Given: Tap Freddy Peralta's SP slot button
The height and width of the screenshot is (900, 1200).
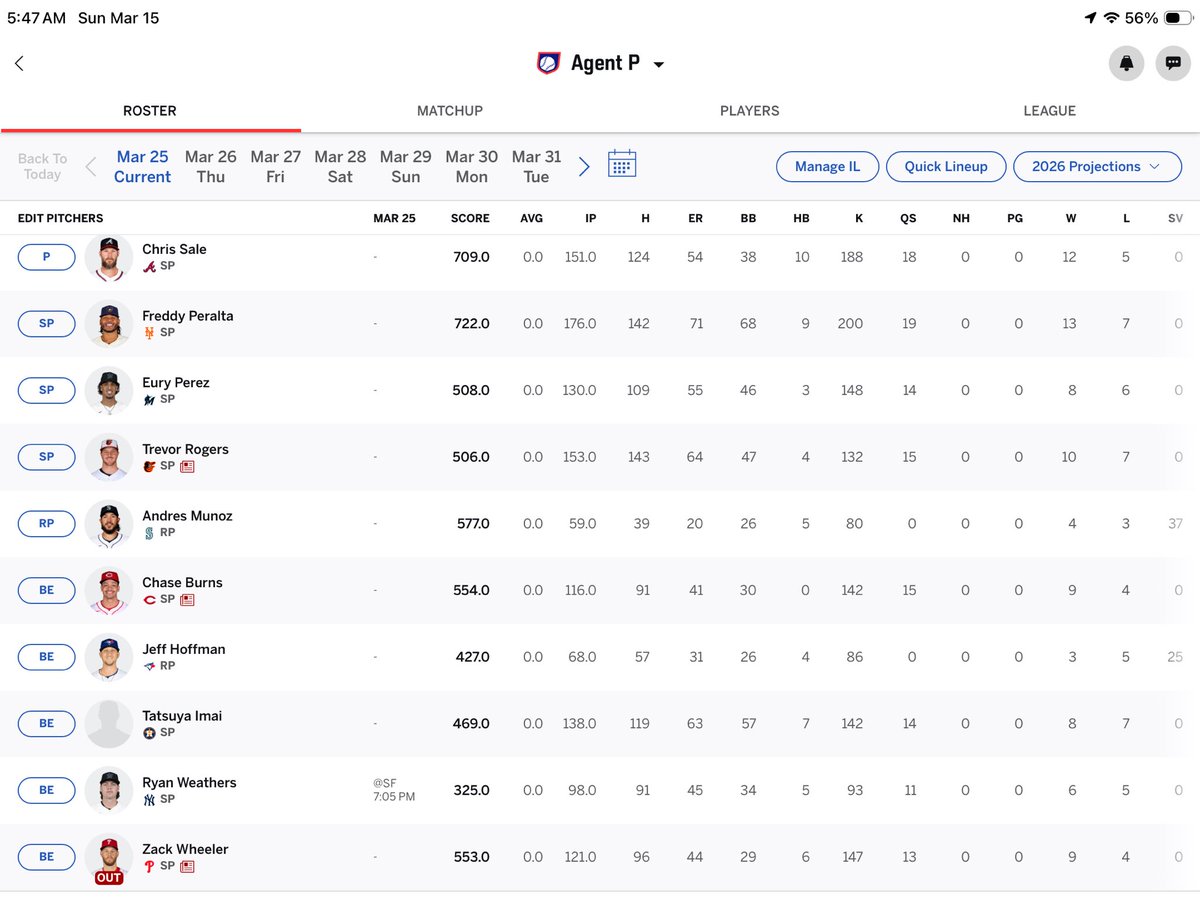Looking at the screenshot, I should (x=46, y=323).
